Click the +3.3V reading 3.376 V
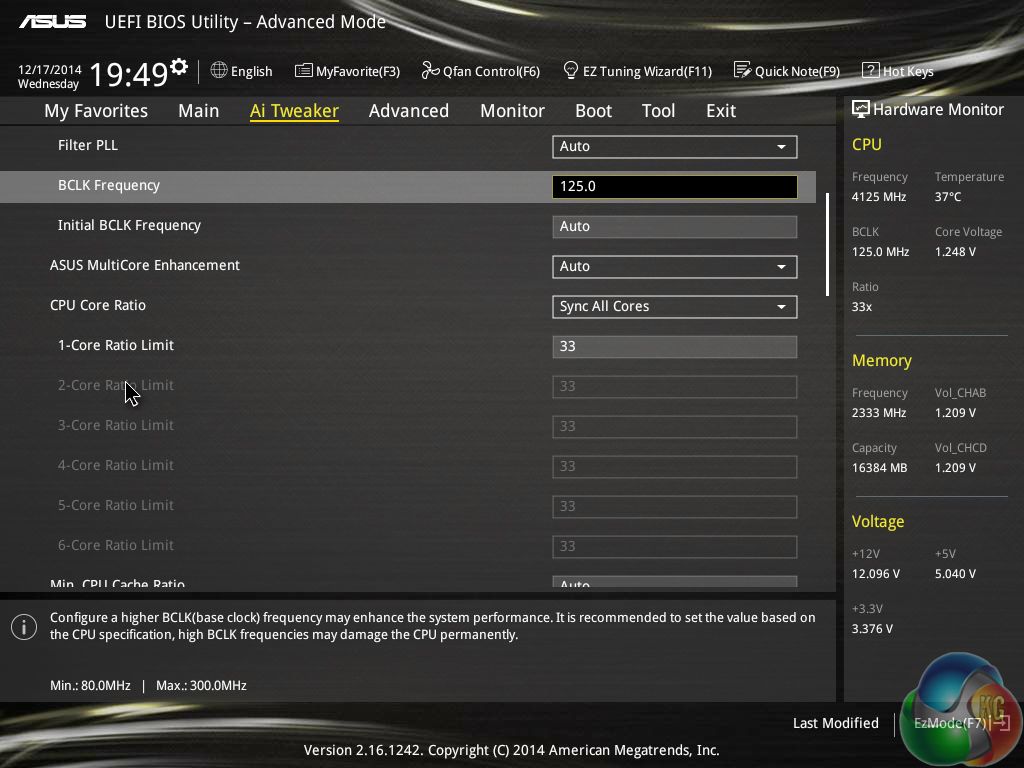 [872, 629]
